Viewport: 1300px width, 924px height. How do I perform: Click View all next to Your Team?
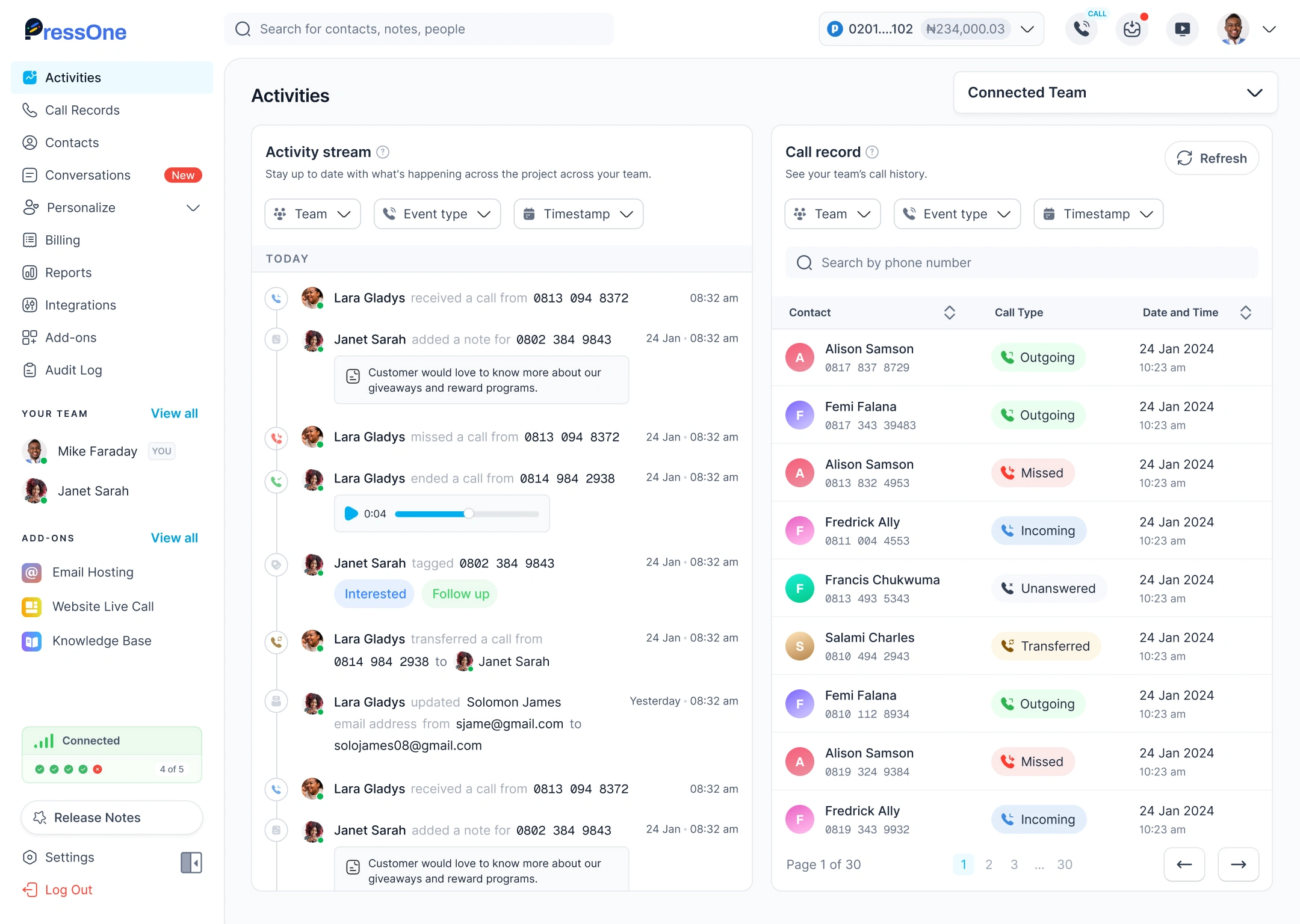point(174,413)
